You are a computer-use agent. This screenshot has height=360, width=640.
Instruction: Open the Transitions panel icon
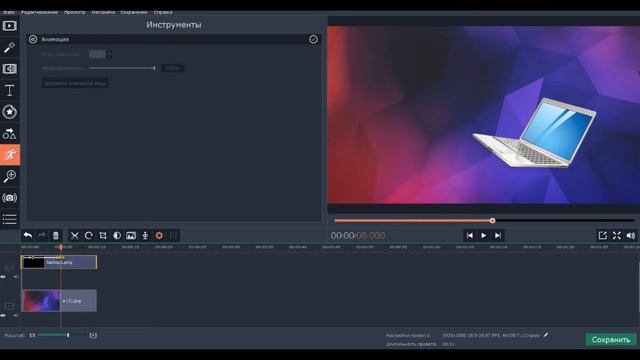point(9,69)
